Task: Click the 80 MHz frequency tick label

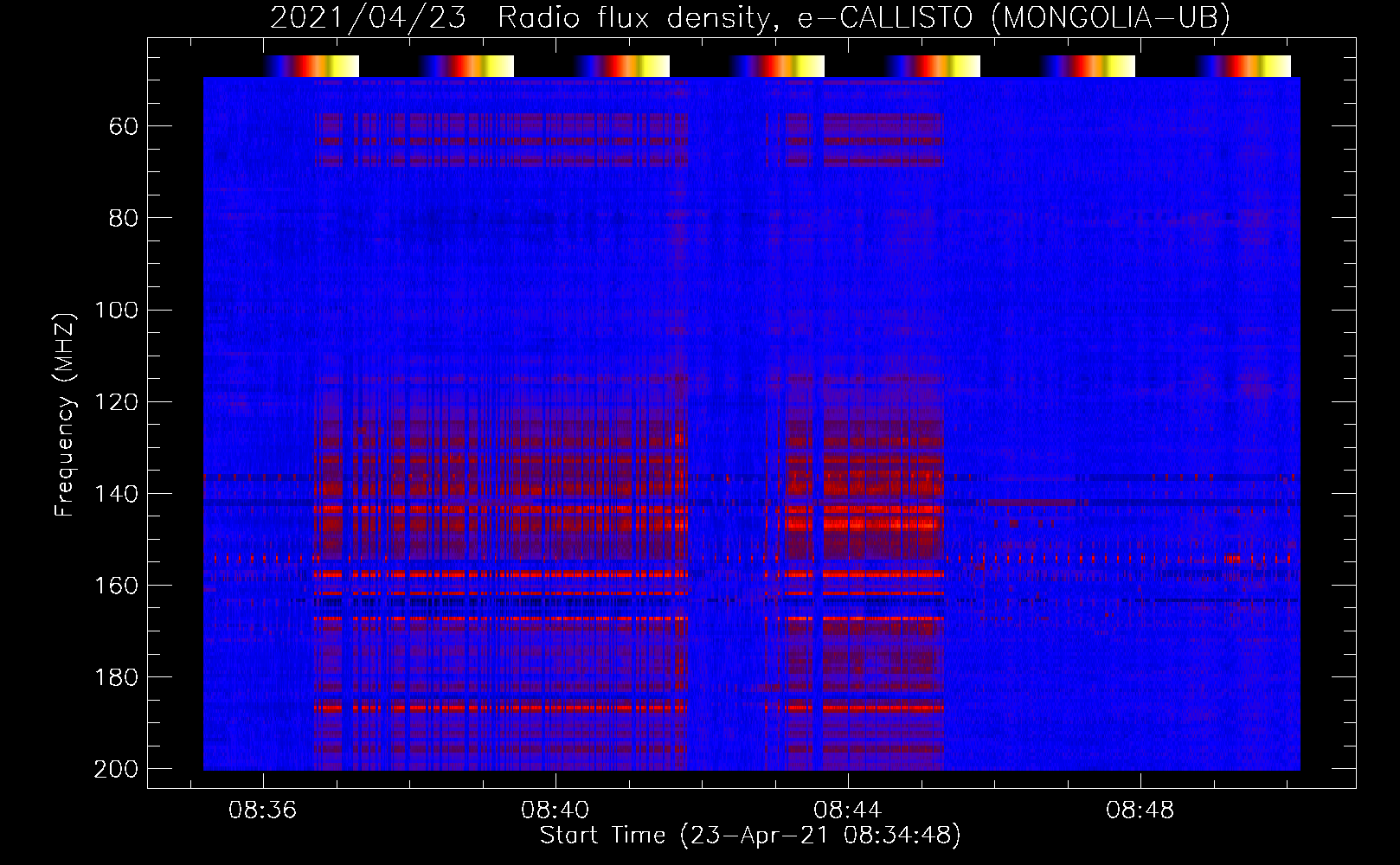Action: (124, 219)
